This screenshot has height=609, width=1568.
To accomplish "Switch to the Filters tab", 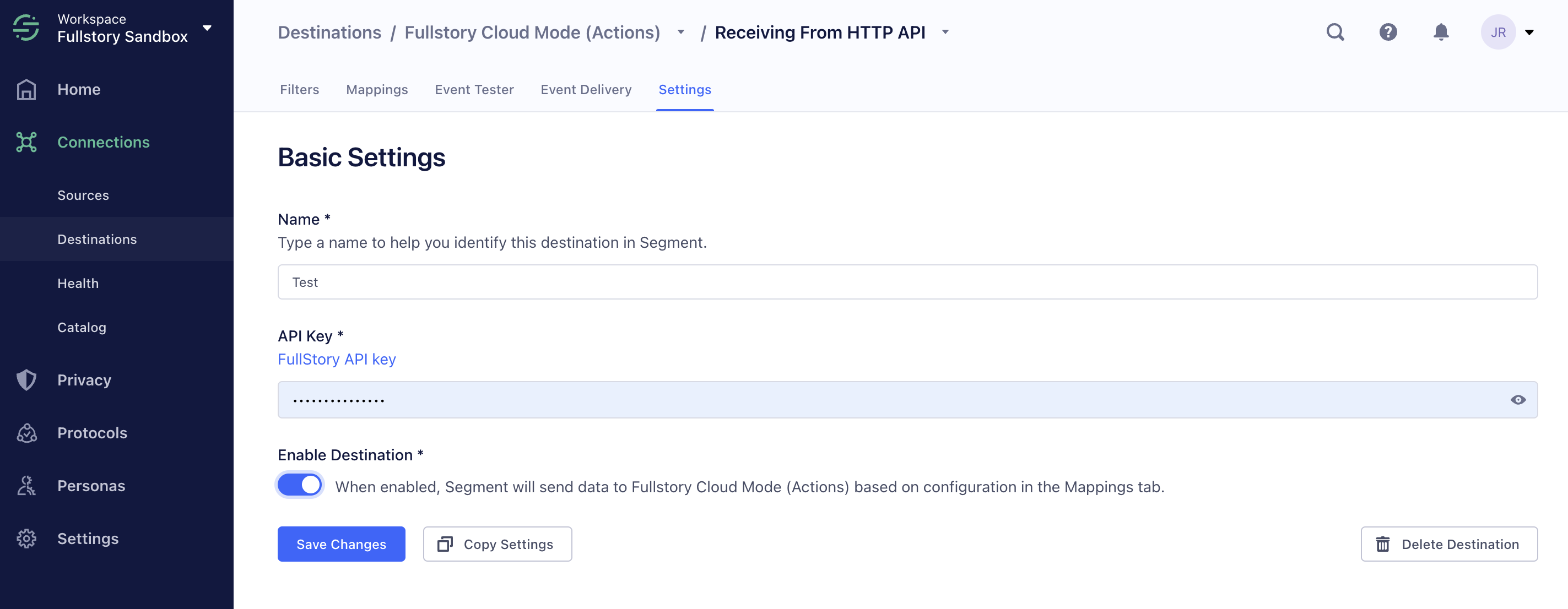I will (x=300, y=89).
